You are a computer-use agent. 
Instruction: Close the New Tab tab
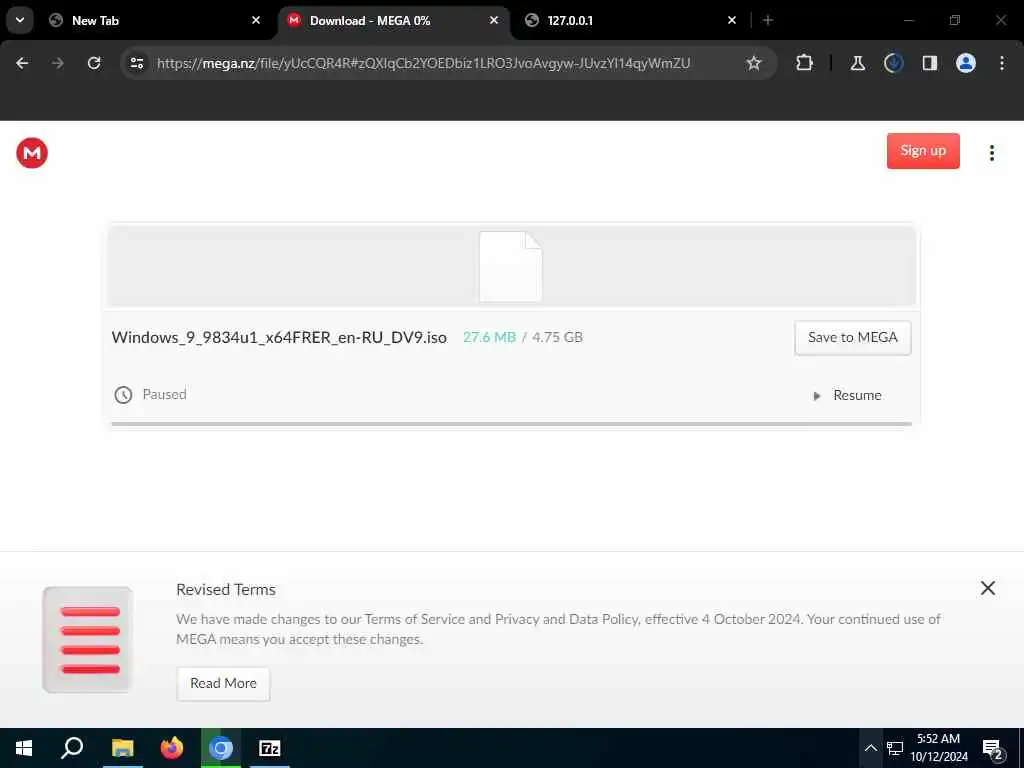point(256,20)
